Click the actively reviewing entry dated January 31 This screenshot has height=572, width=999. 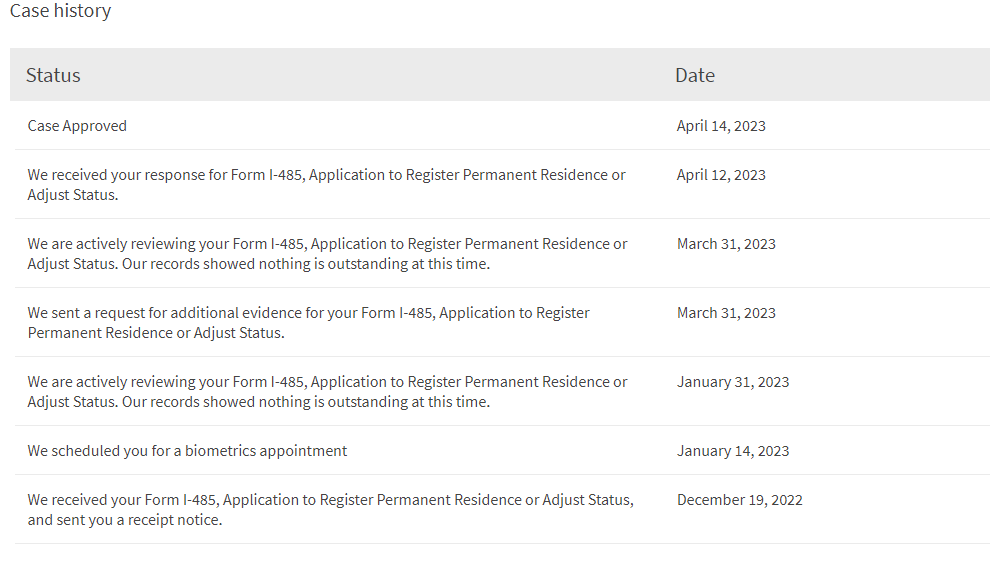tap(327, 392)
